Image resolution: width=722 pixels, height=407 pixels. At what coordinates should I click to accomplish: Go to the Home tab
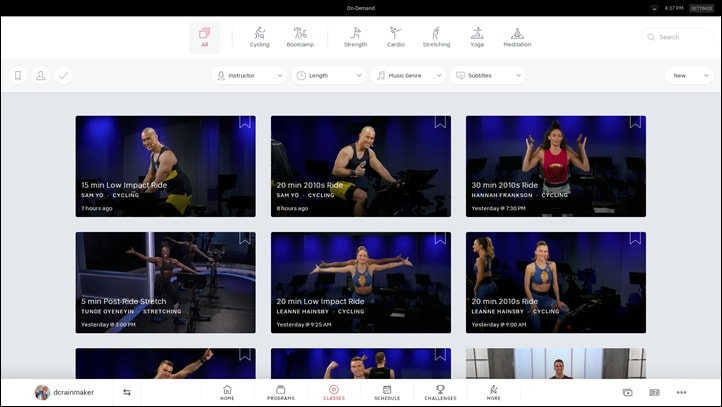click(227, 393)
